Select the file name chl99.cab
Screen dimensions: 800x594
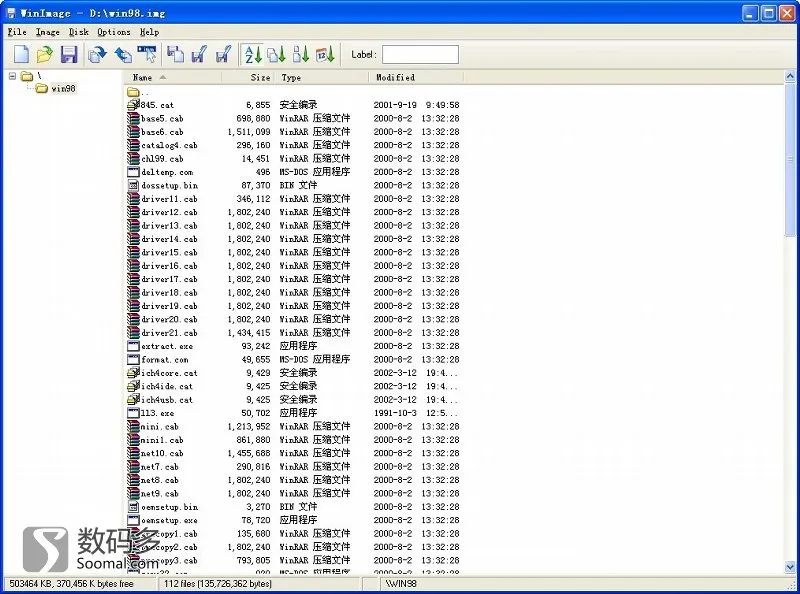tap(162, 158)
